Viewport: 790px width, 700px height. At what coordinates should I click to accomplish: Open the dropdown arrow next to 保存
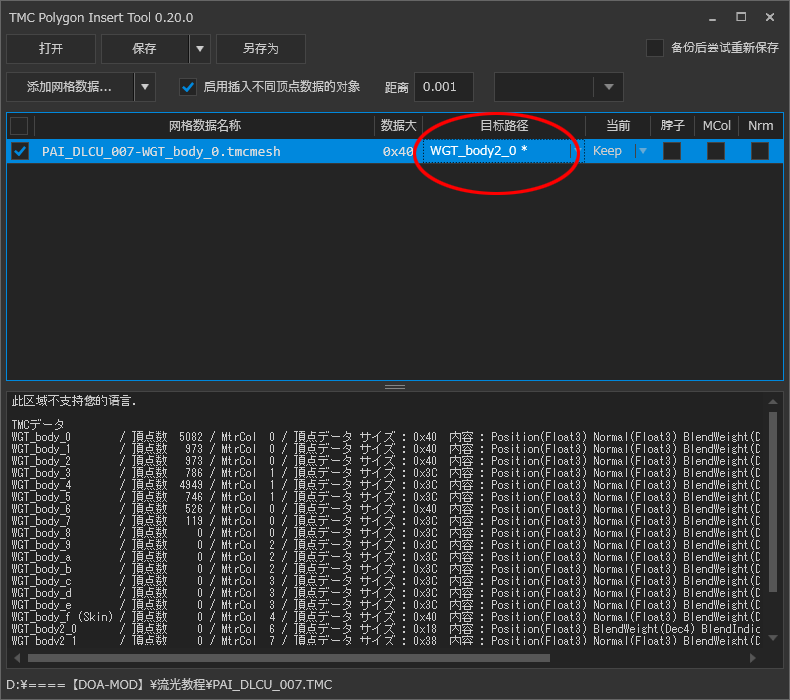tap(200, 49)
